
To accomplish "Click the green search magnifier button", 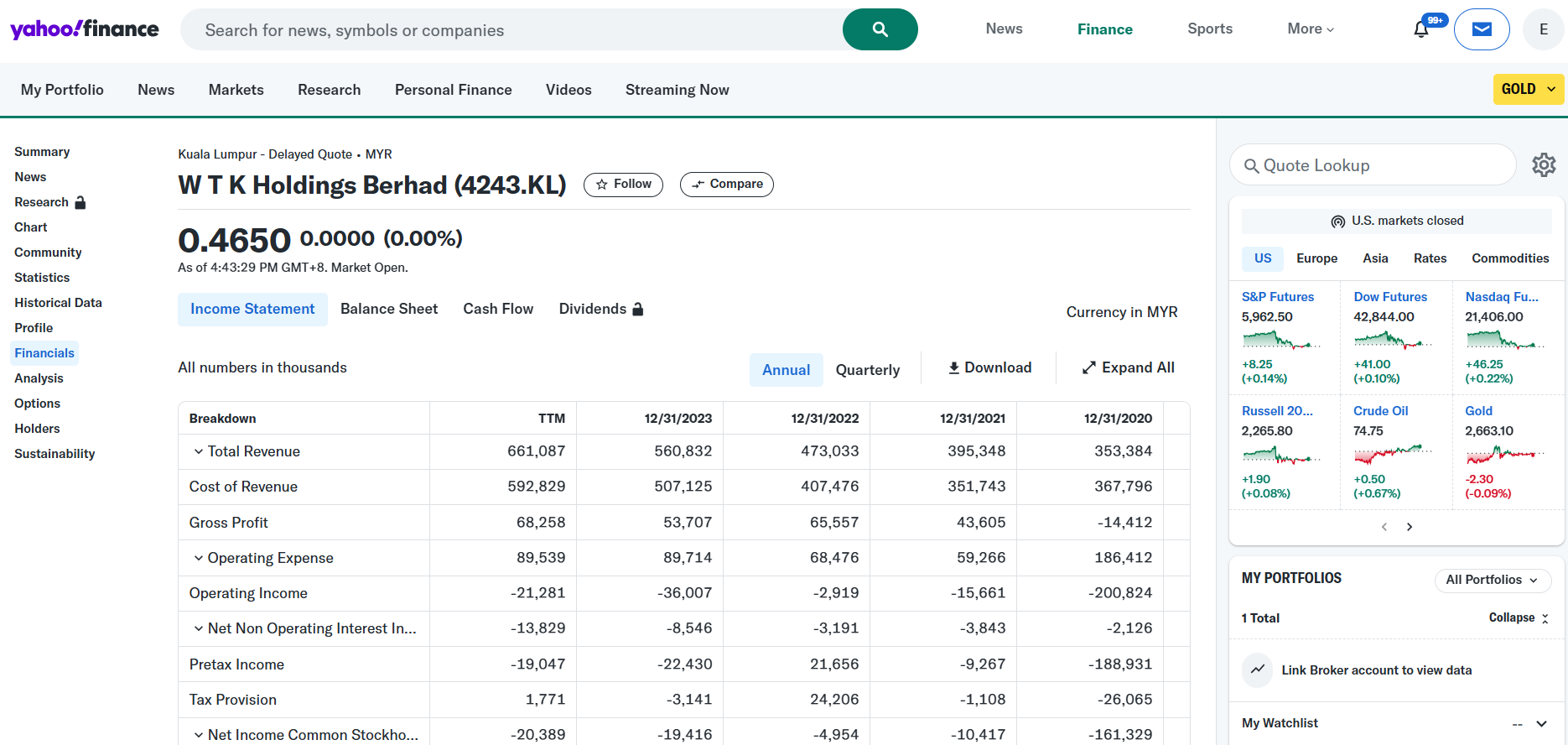I will (x=880, y=29).
